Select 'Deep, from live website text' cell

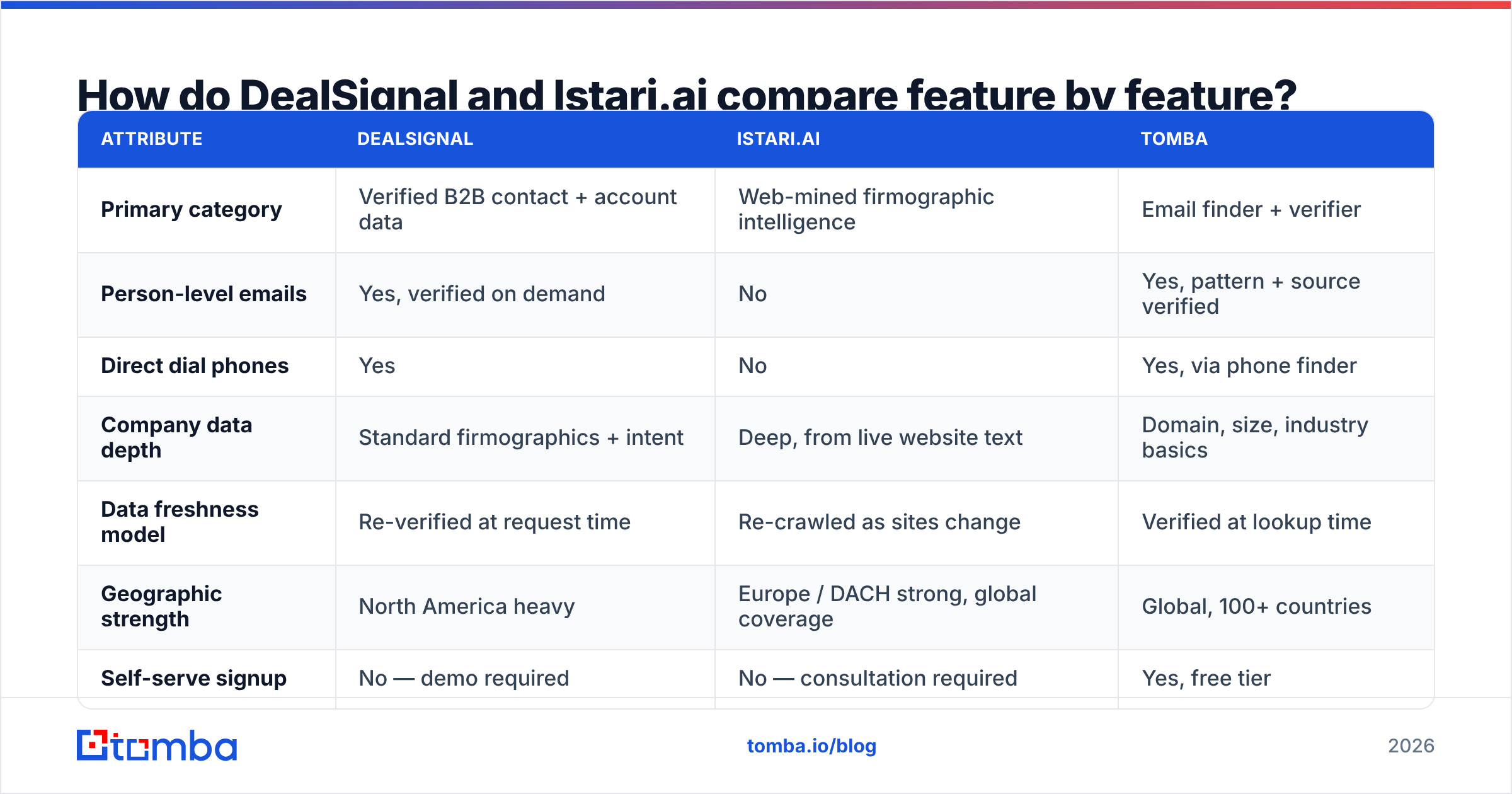tap(880, 437)
